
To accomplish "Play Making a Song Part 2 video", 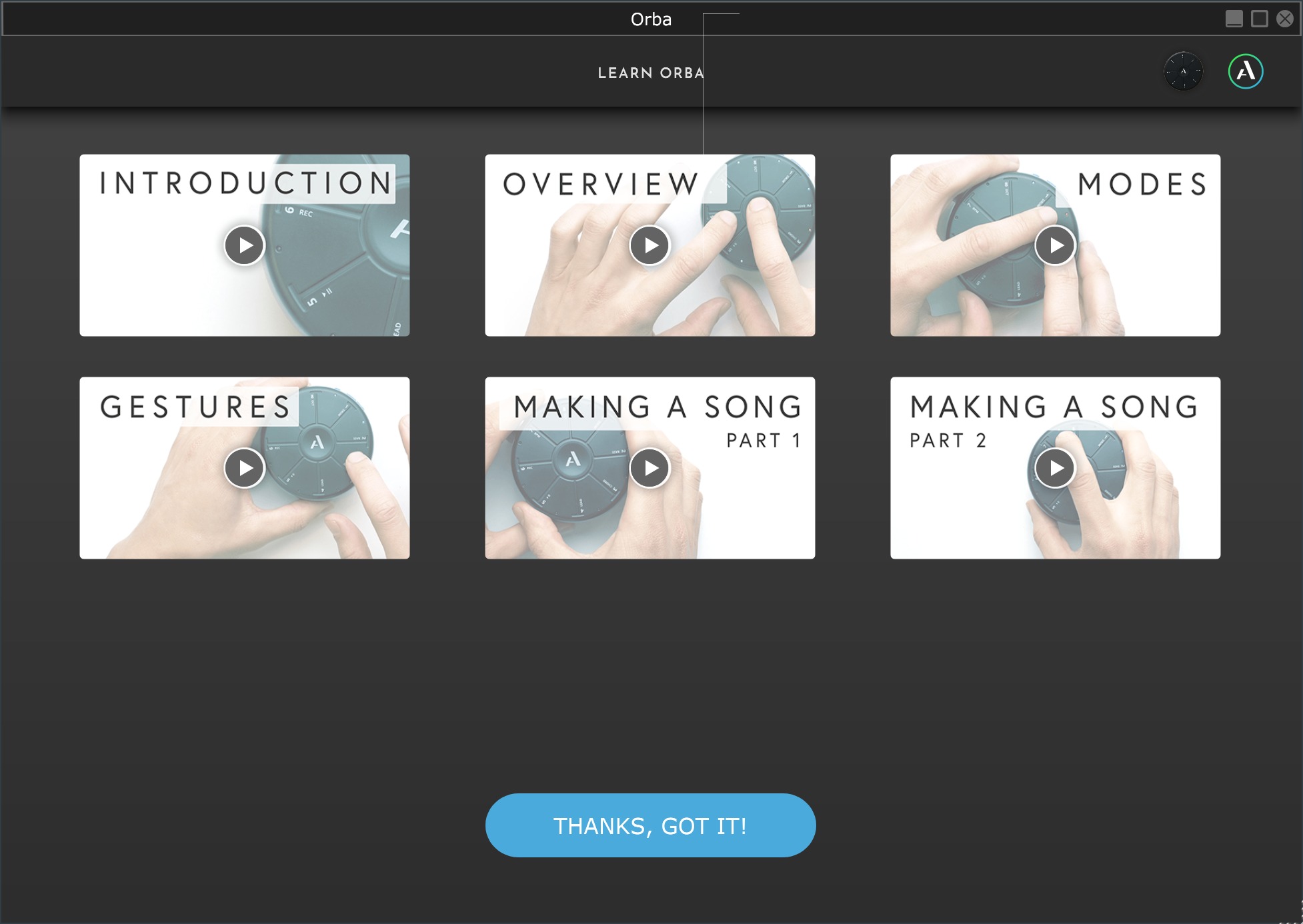I will pos(1055,468).
